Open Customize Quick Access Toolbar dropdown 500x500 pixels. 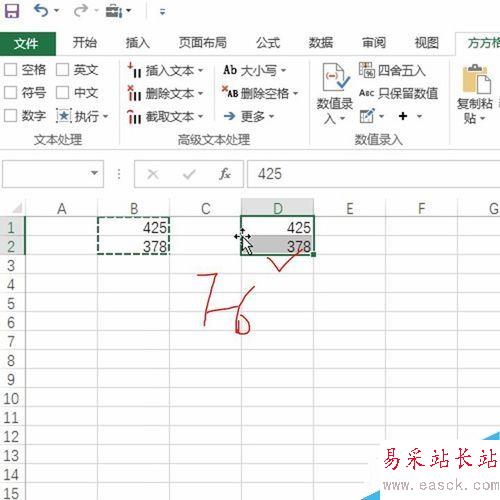click(162, 12)
